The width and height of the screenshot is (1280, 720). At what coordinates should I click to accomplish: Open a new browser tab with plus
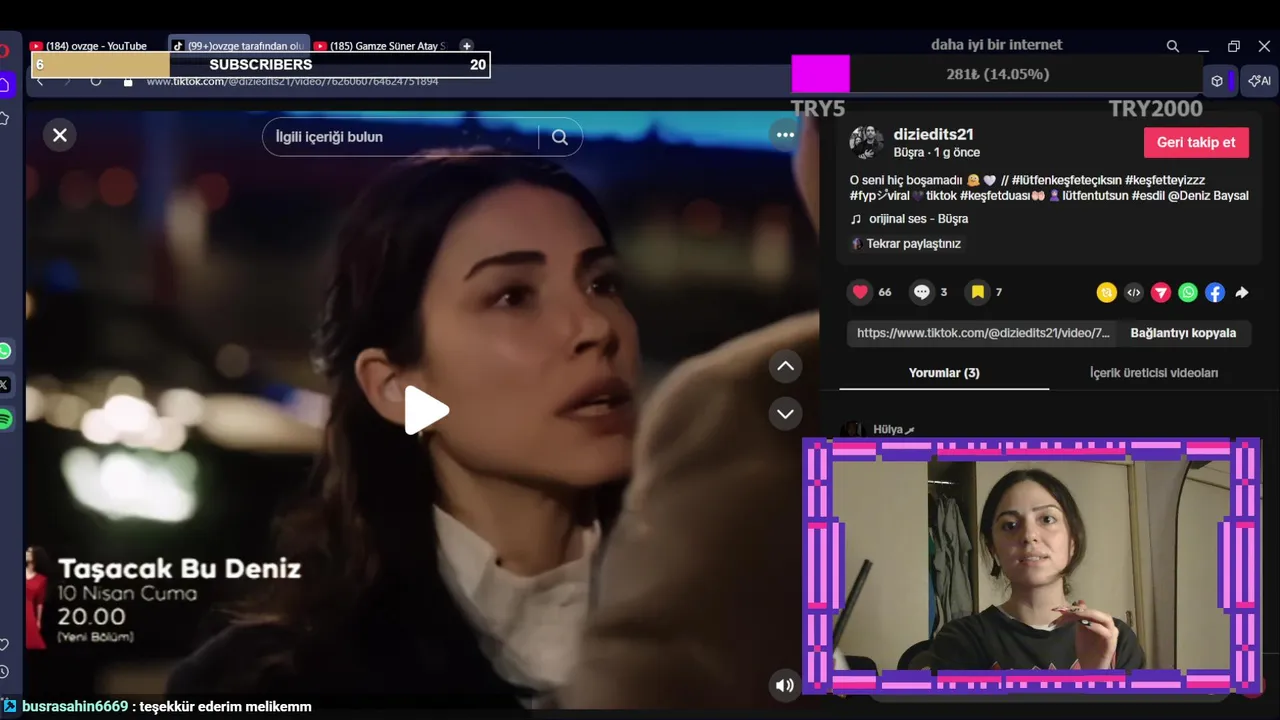click(466, 46)
